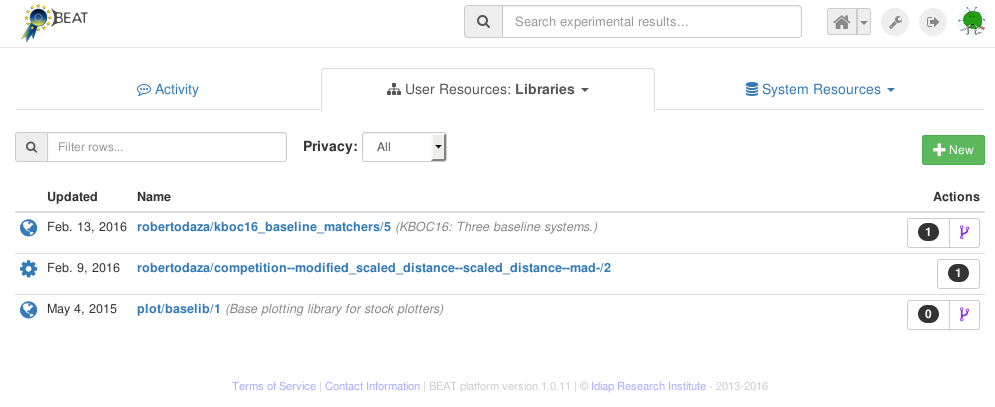Click the usage count badge for competition library
The height and width of the screenshot is (407, 995).
[958, 273]
